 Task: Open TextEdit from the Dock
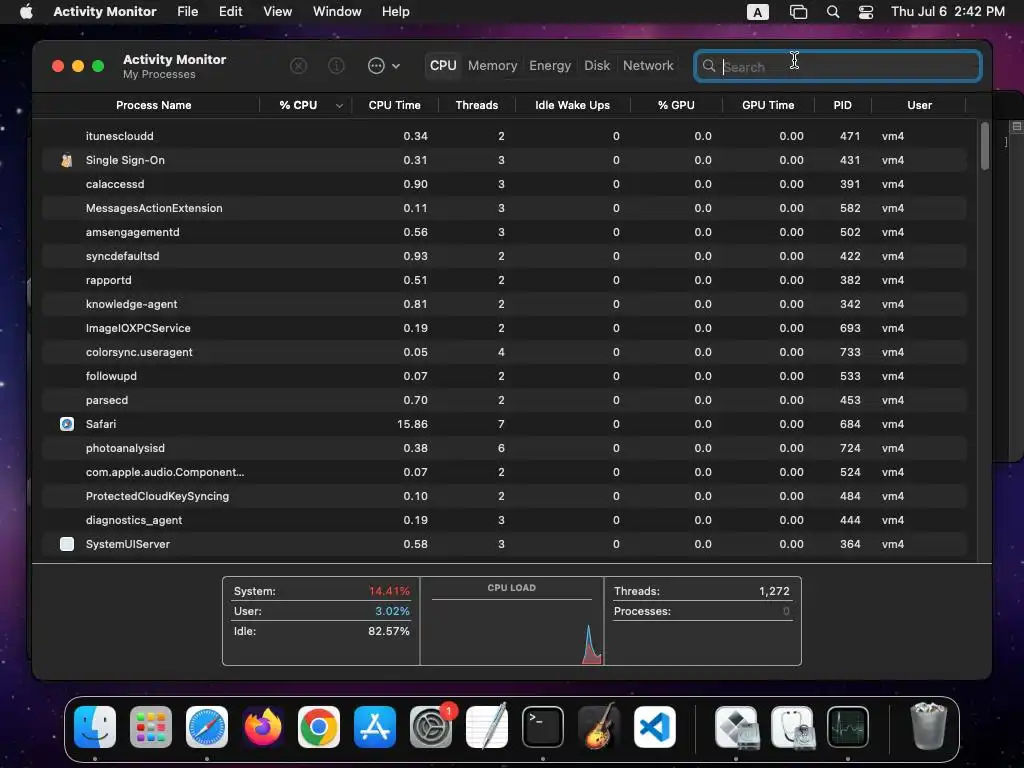point(487,727)
